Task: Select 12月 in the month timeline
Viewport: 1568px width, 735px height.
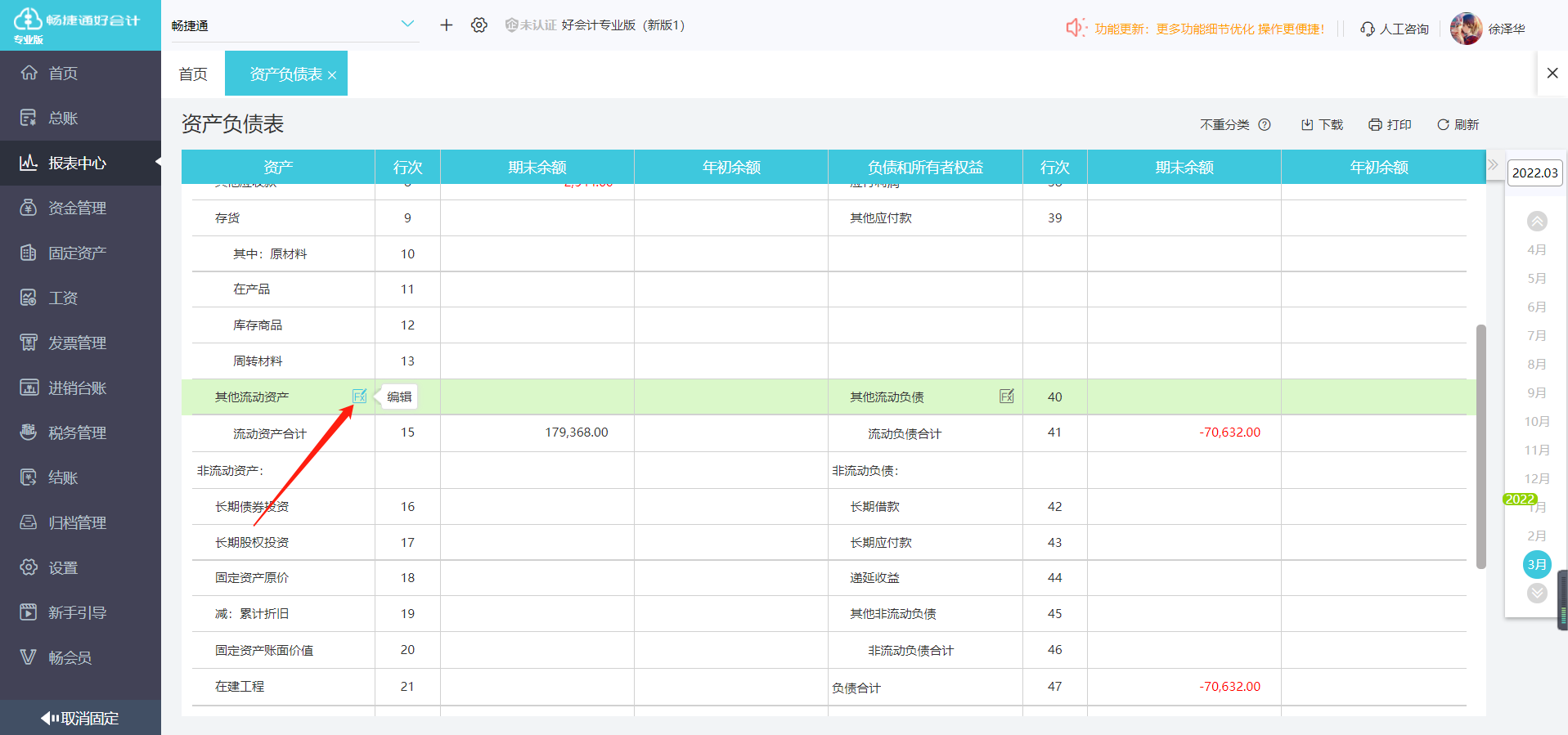Action: coord(1537,478)
